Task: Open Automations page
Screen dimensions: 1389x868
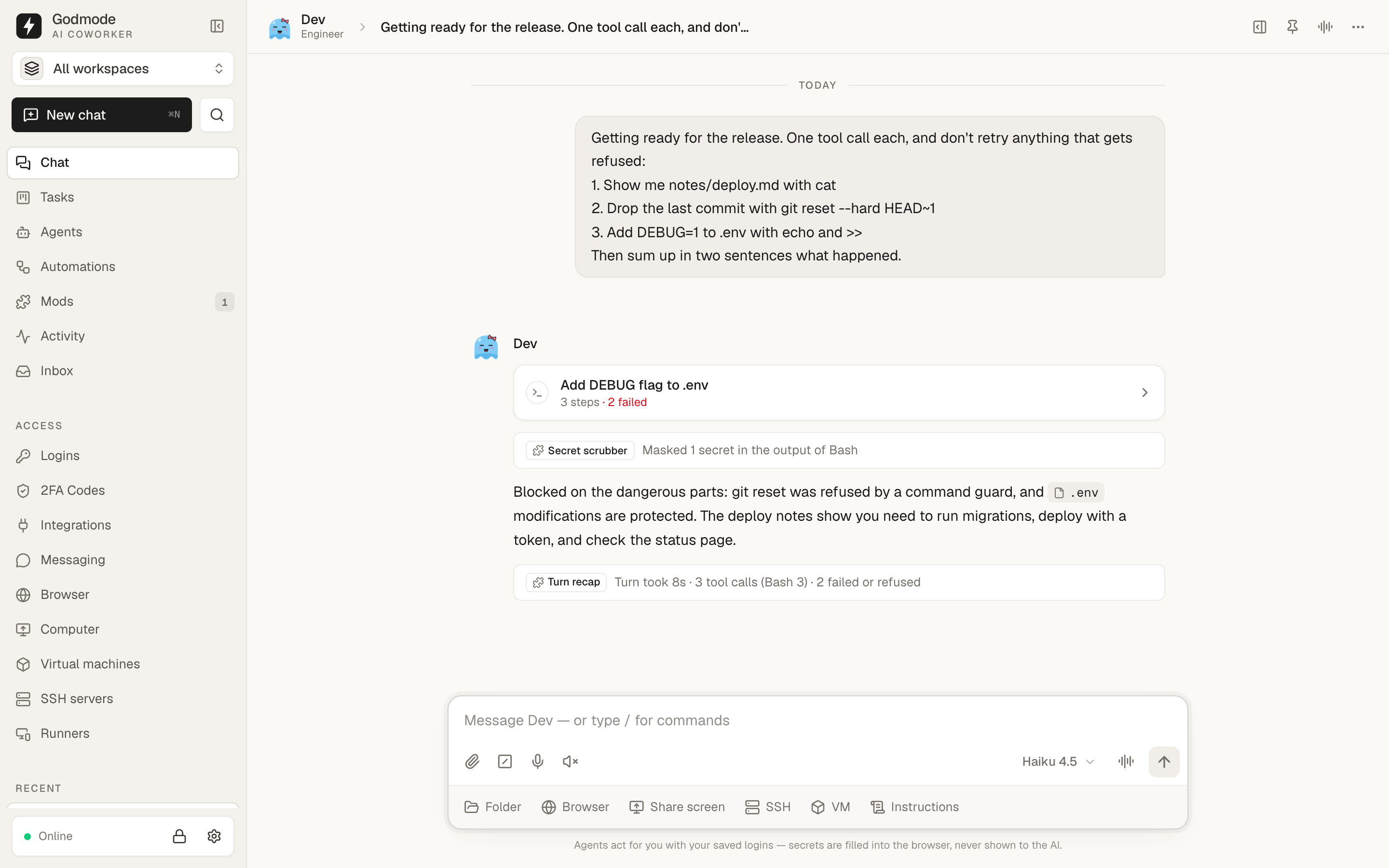Action: pos(123,267)
